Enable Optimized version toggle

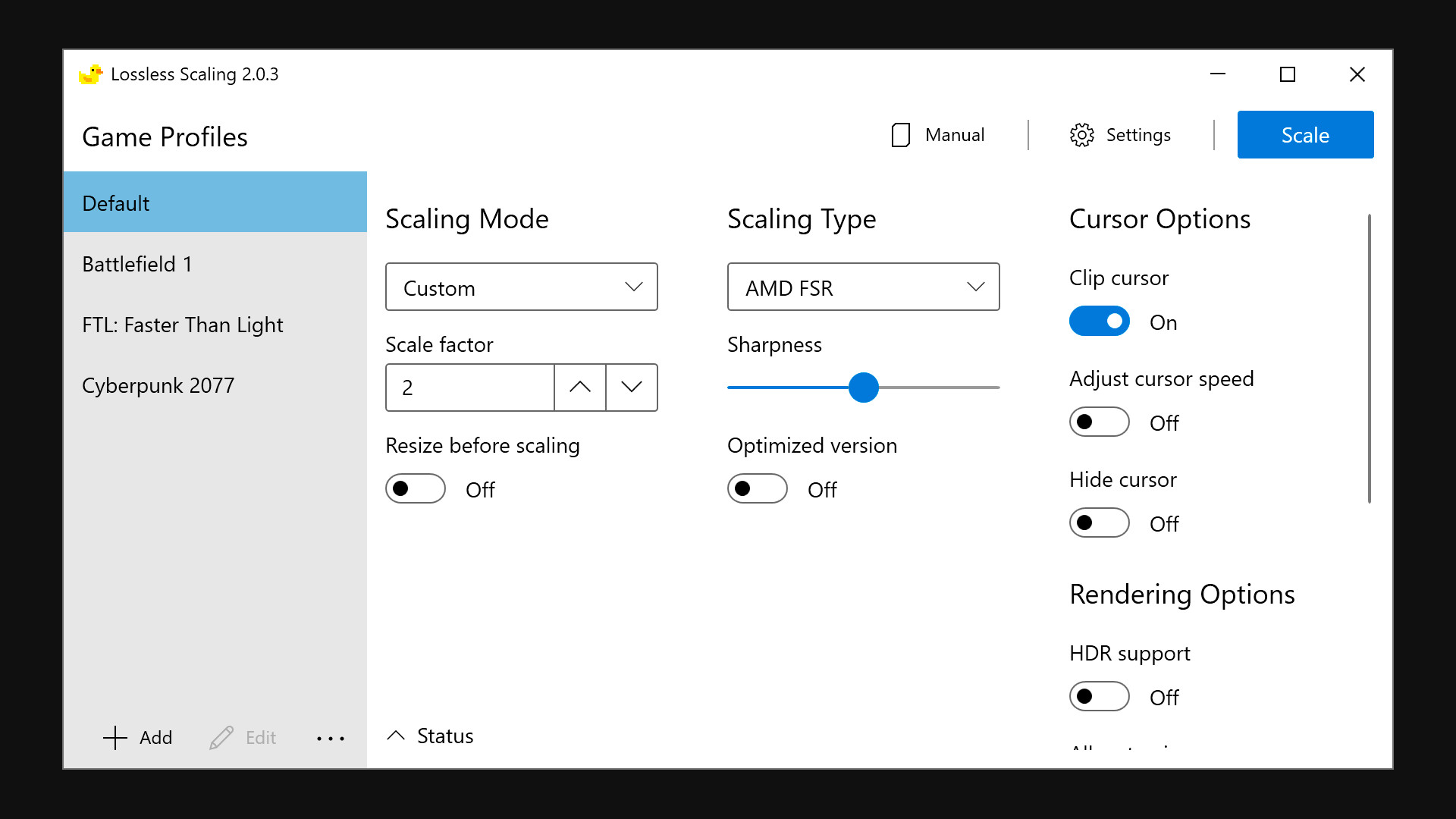click(755, 489)
